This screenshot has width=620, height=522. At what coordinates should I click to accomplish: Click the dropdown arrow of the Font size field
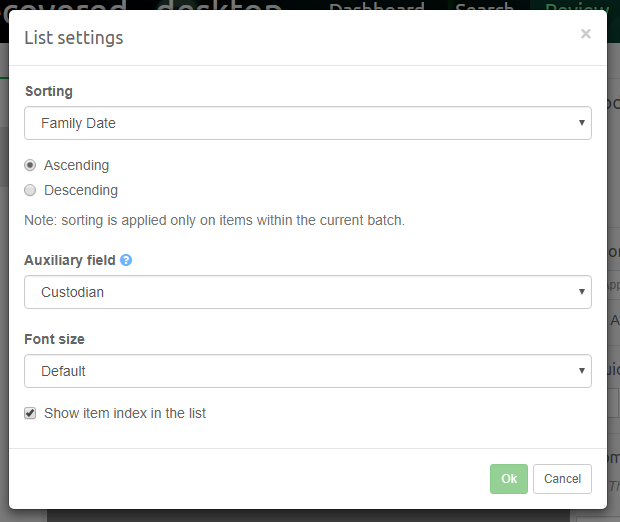581,371
